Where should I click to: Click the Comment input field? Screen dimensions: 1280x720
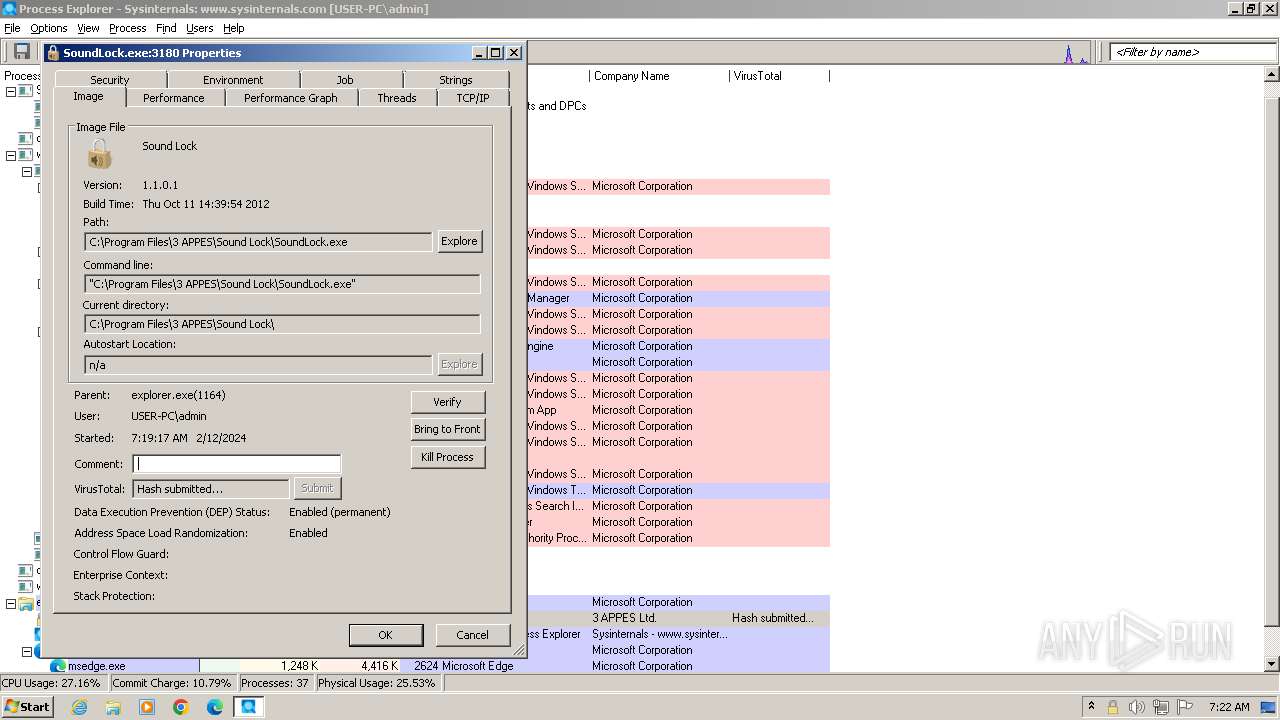click(237, 464)
